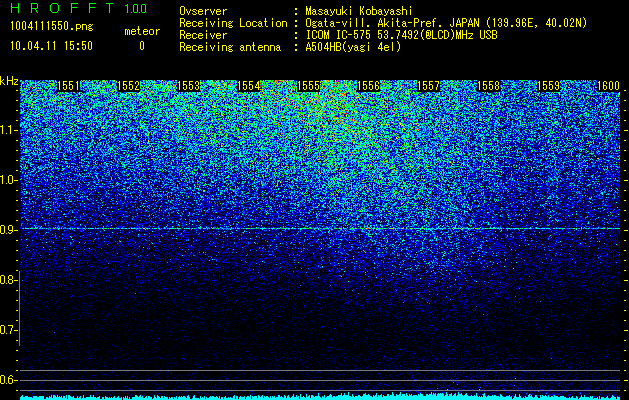Click the cyan signal level bar at bottom
Viewport: 629px width, 400px height.
(x=320, y=396)
